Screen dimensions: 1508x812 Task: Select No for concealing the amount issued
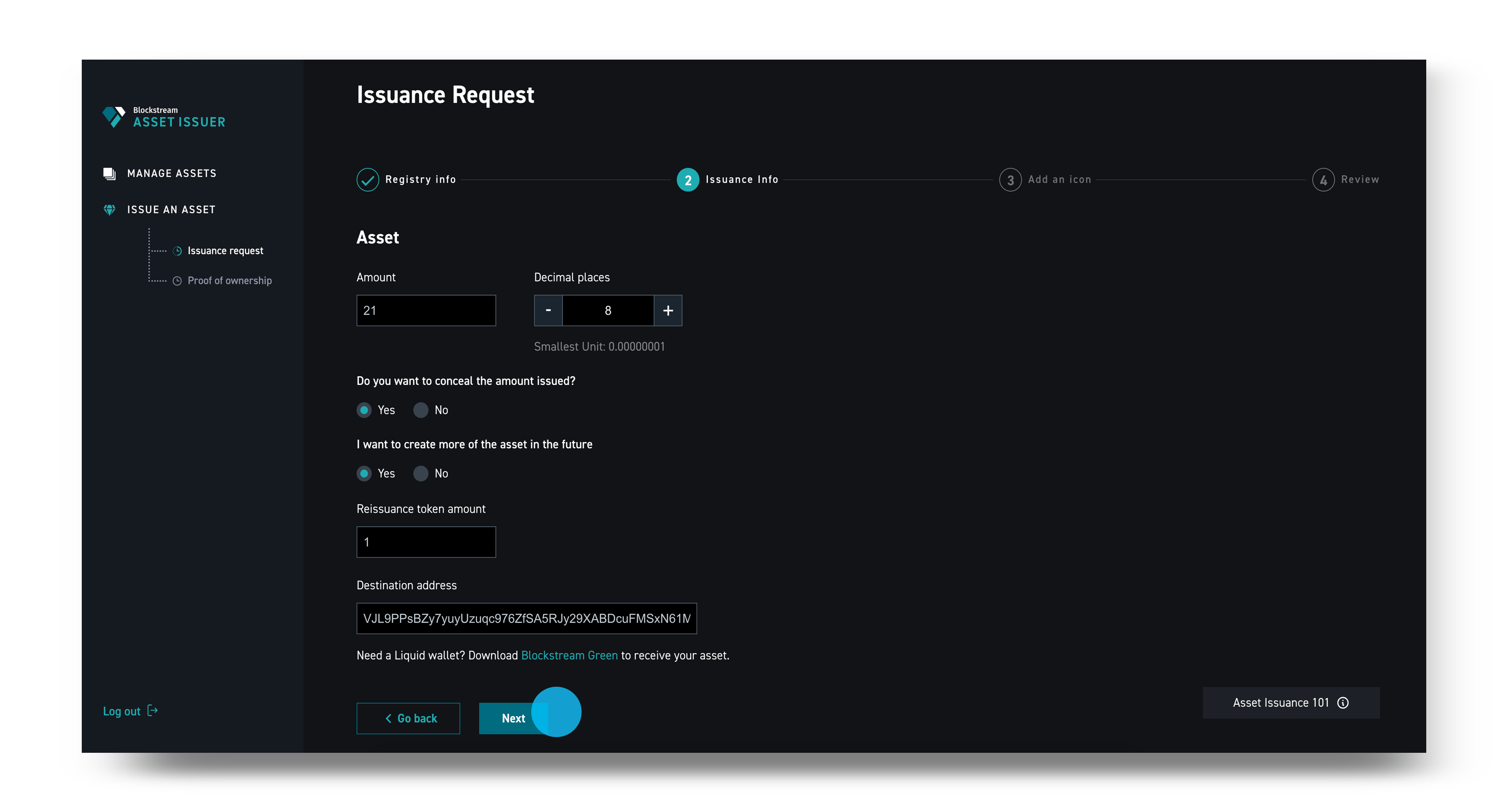pos(421,410)
